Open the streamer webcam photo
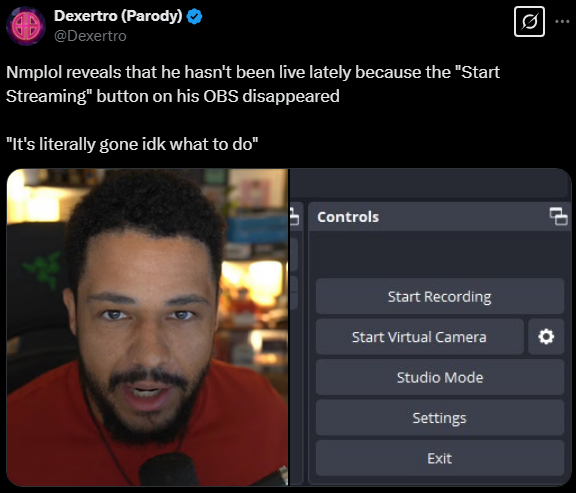Screen dimensions: 576x493 tap(147, 327)
